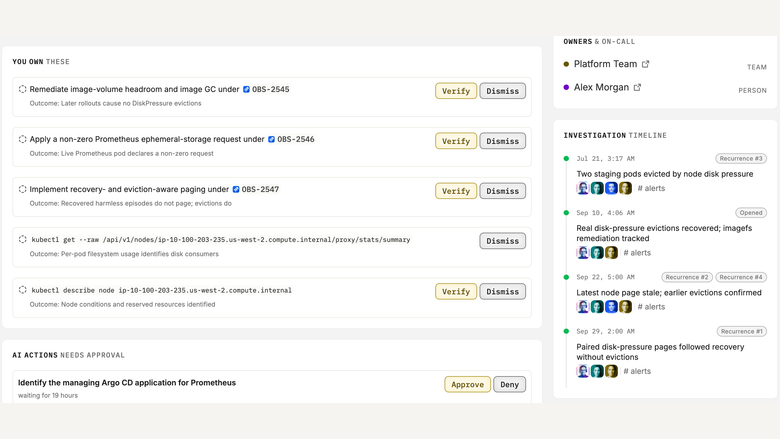The width and height of the screenshot is (780, 439).
Task: Click second avatar under Two staging pods evicted
Action: coord(597,188)
